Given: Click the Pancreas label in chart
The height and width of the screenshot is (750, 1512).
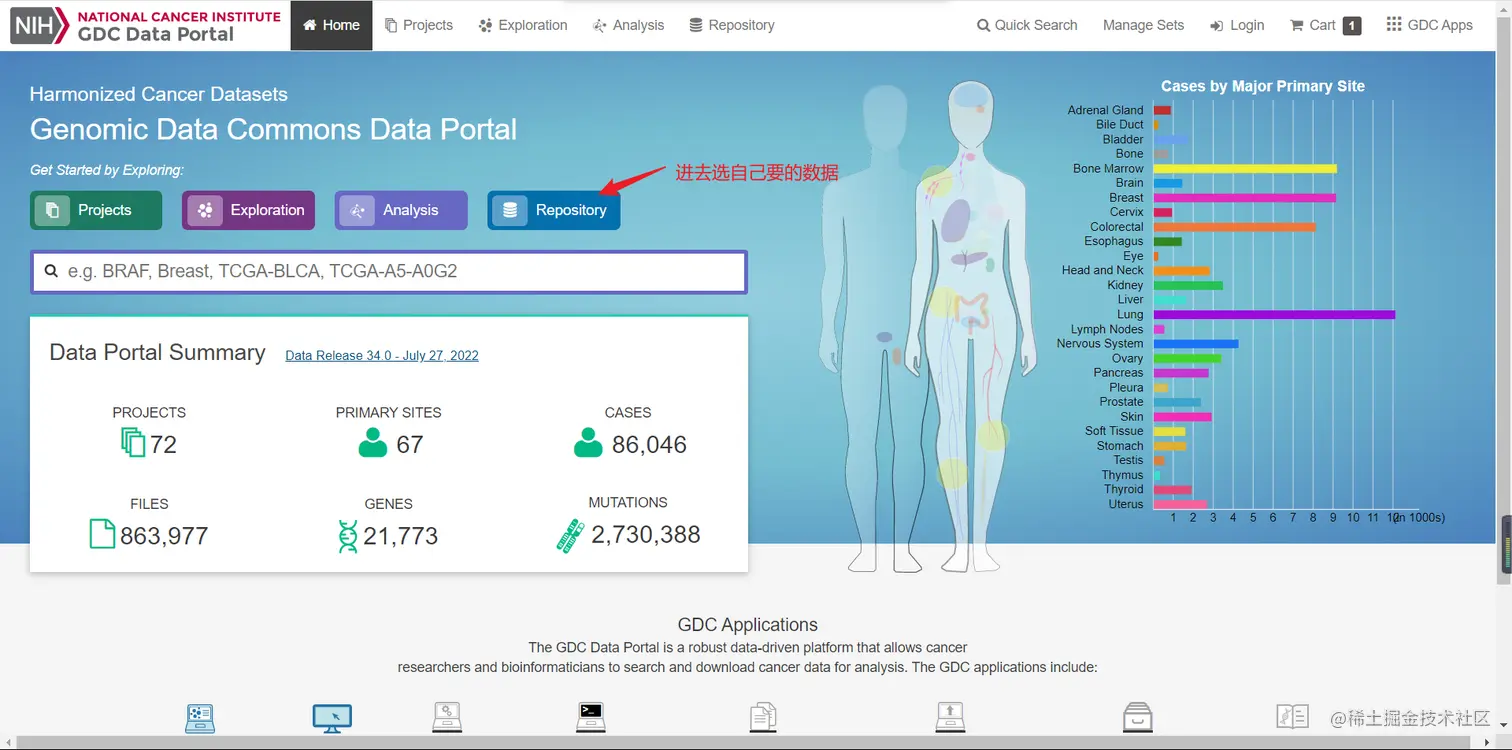Looking at the screenshot, I should (1118, 372).
